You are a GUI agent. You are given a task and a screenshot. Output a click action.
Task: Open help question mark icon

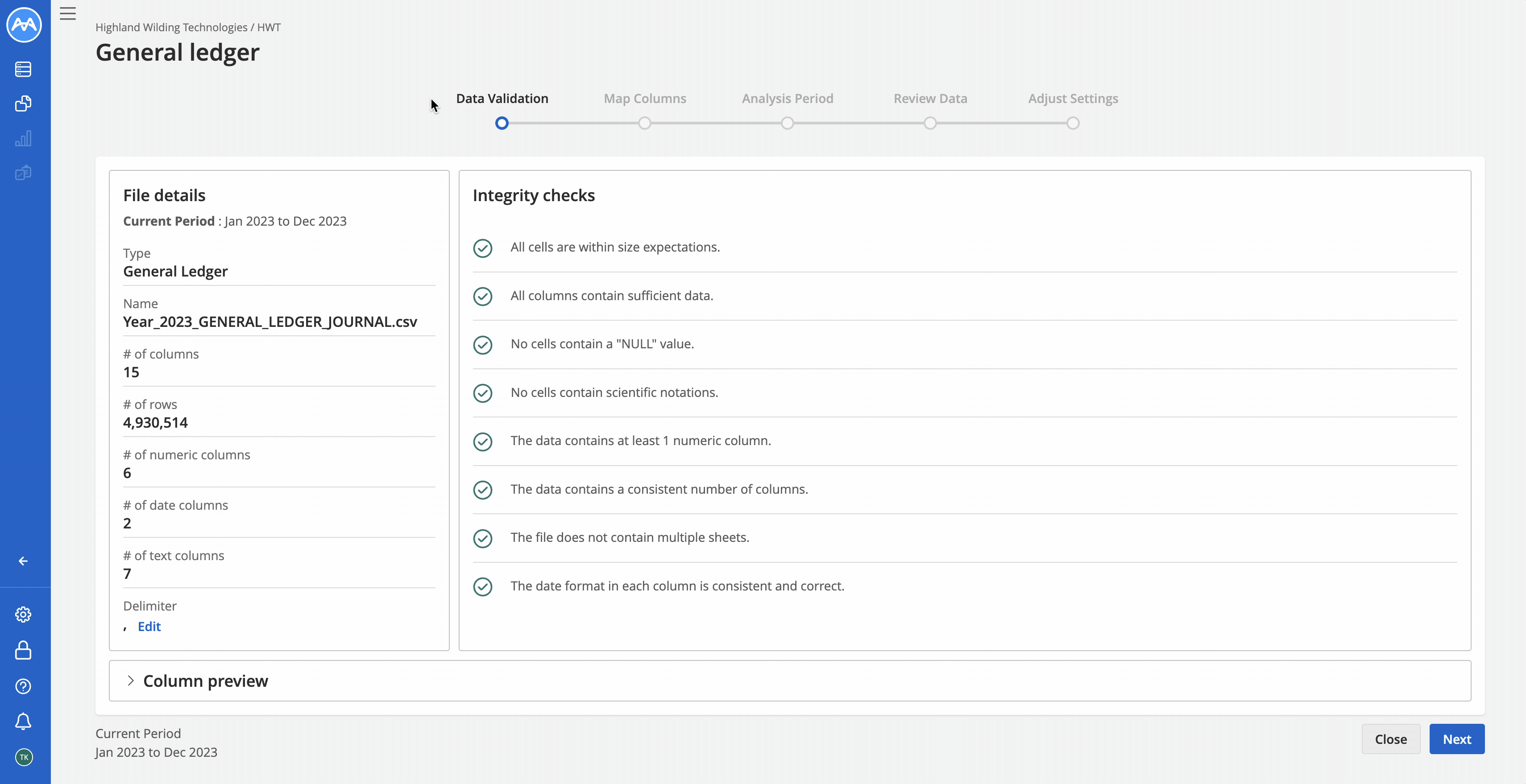coord(23,686)
